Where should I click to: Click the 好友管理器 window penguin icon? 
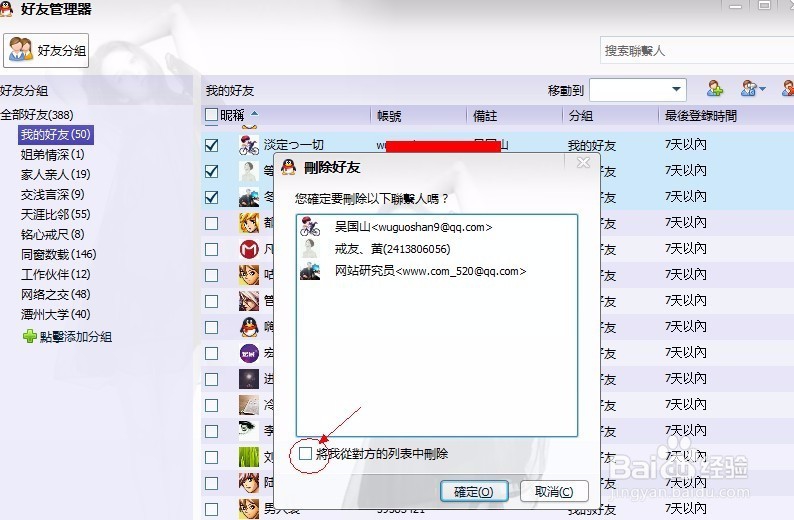[x=6, y=9]
